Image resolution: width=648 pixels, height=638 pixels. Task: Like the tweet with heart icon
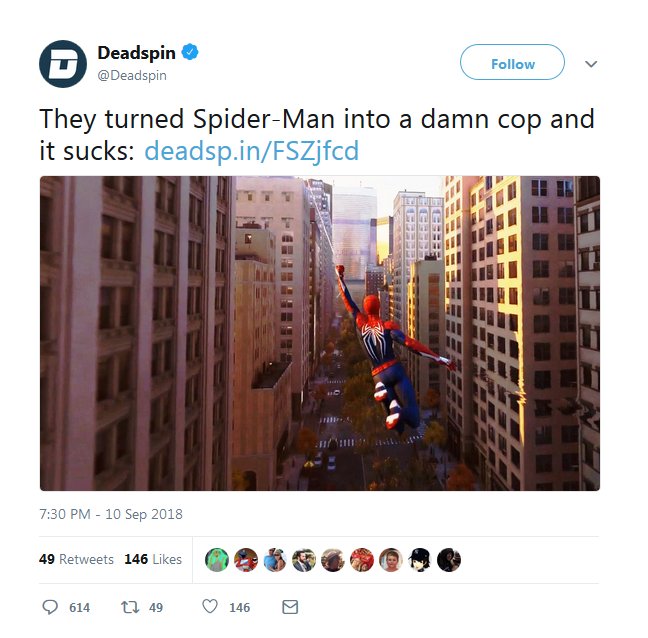coord(210,606)
